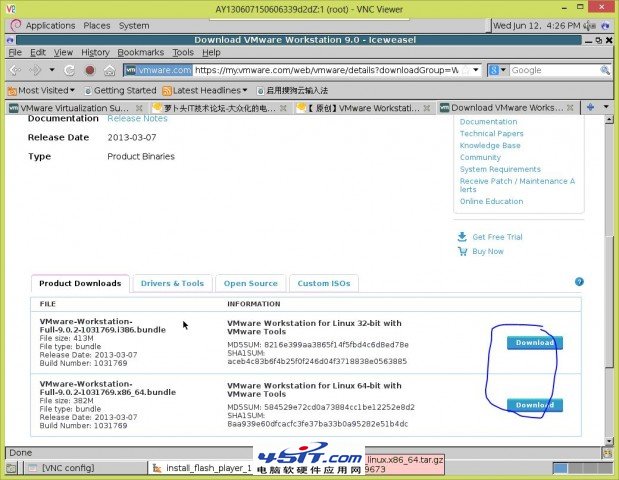Open the search engine selector dropdown
The height and width of the screenshot is (480, 619).
click(498, 70)
